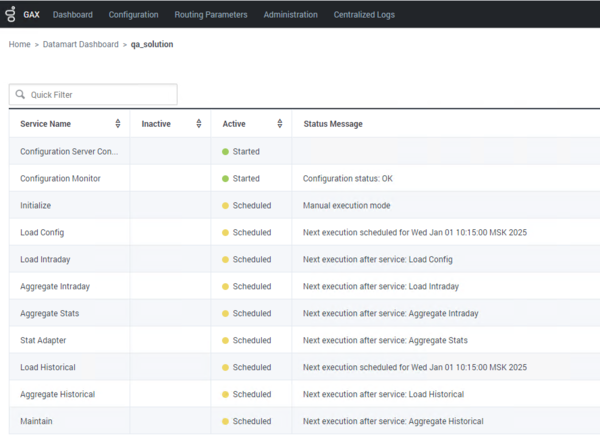Image resolution: width=600 pixels, height=441 pixels.
Task: Click the 'Manual execution mode' status message
Action: pyautogui.click(x=347, y=206)
